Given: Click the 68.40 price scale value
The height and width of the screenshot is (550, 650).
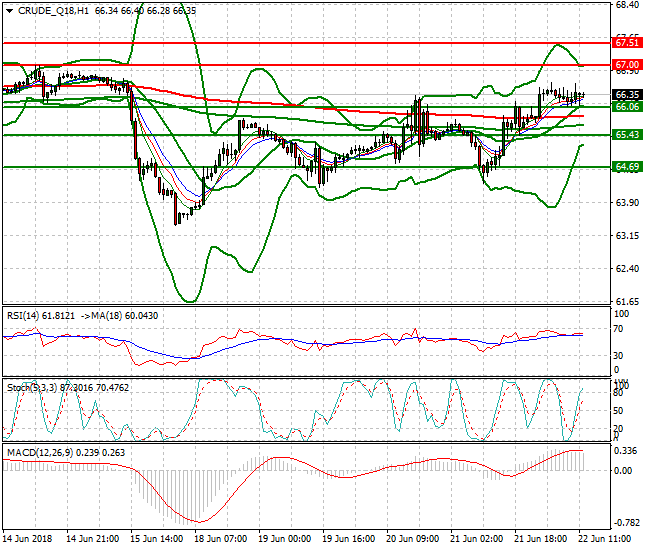Looking at the screenshot, I should tap(627, 5).
